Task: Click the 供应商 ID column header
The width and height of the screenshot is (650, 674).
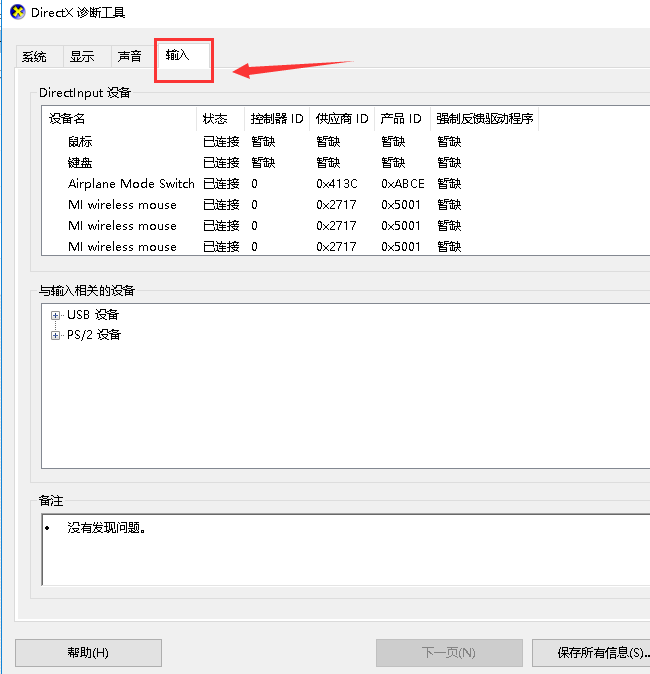Action: point(342,119)
